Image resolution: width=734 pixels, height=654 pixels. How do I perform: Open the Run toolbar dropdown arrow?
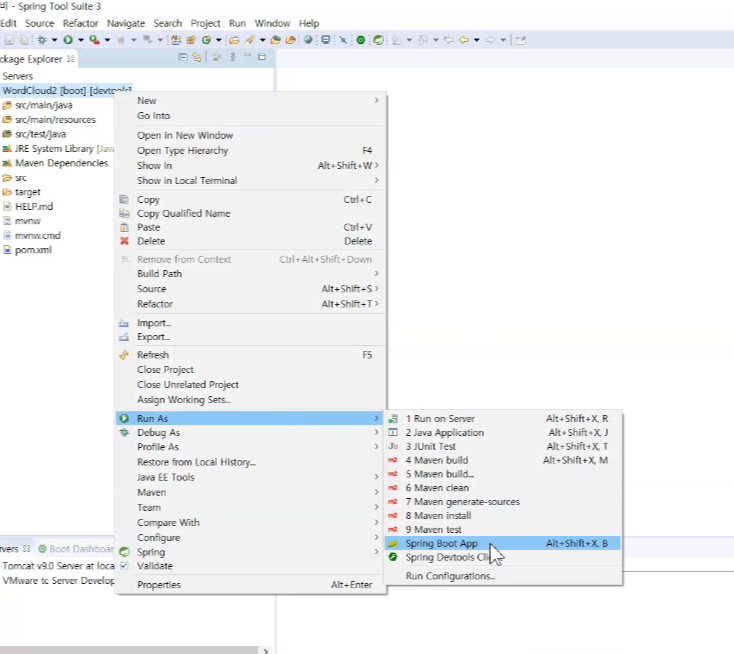[x=81, y=40]
